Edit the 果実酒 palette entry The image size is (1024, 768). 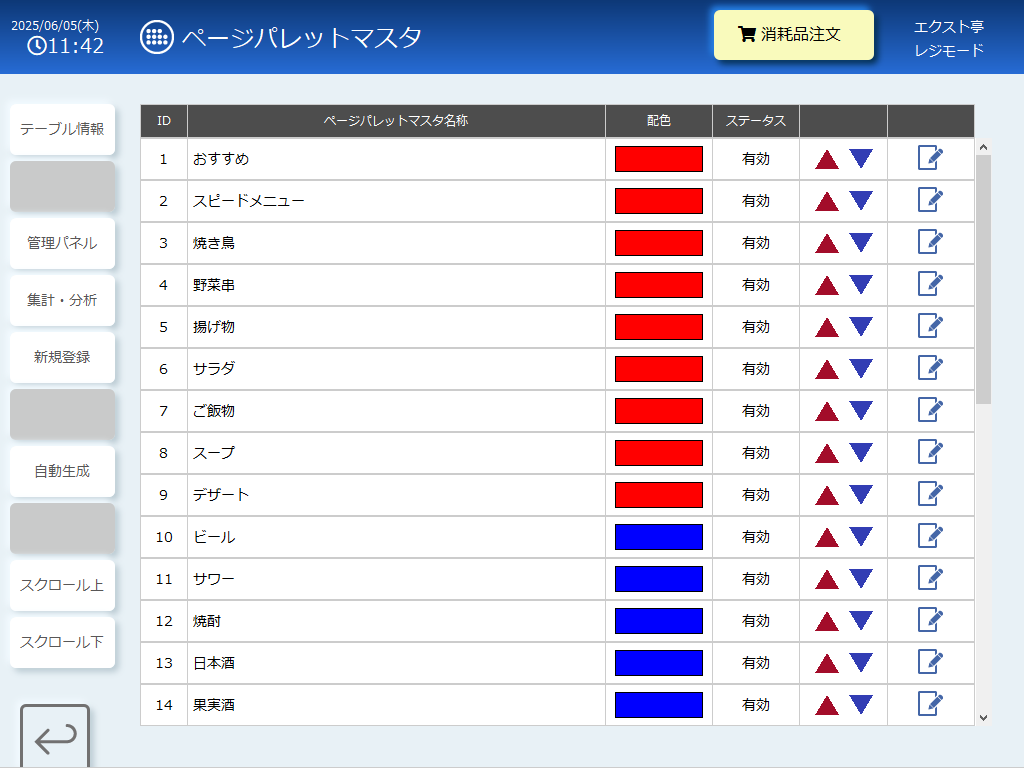[x=930, y=704]
